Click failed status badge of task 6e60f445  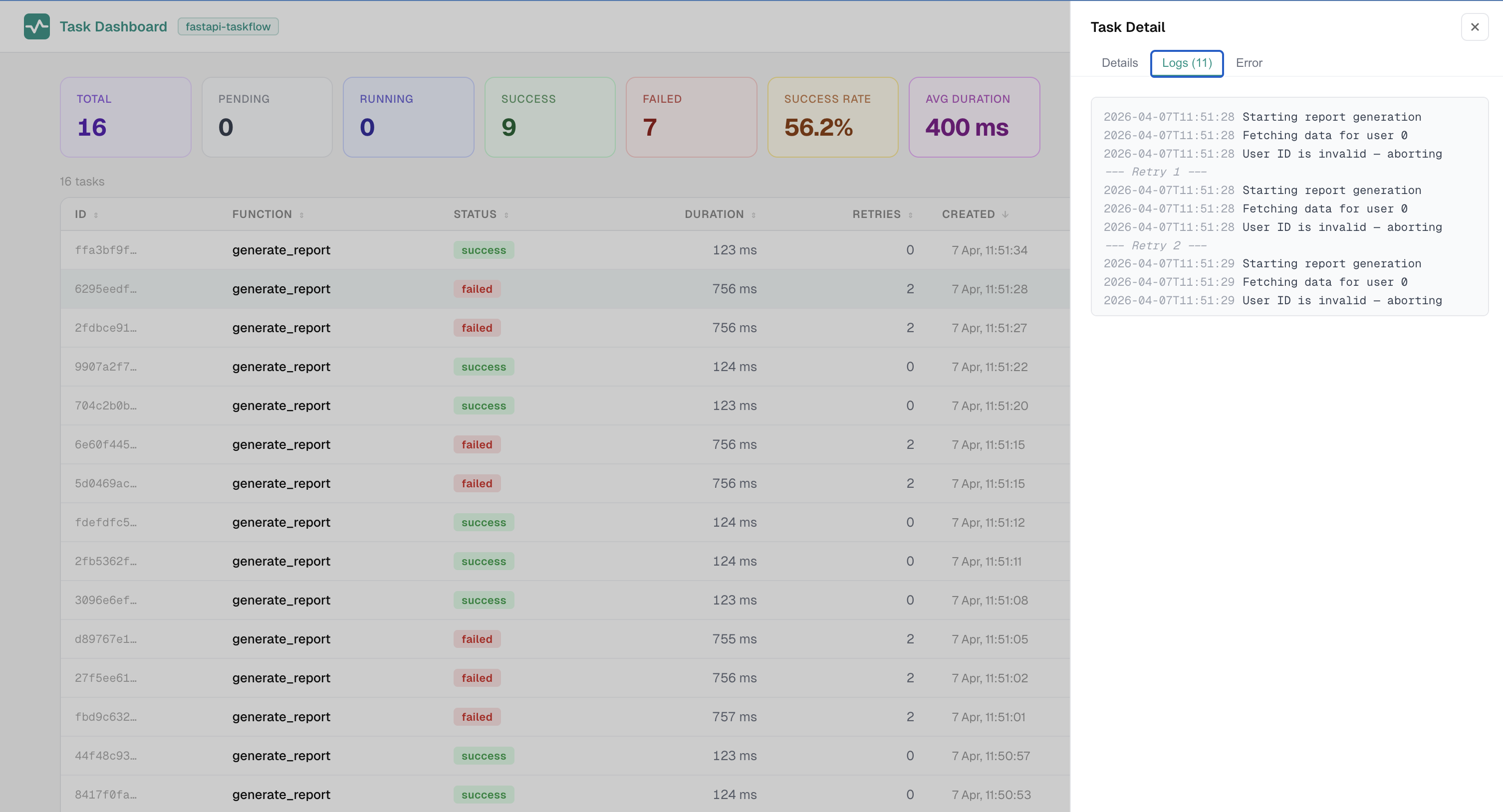pyautogui.click(x=477, y=444)
